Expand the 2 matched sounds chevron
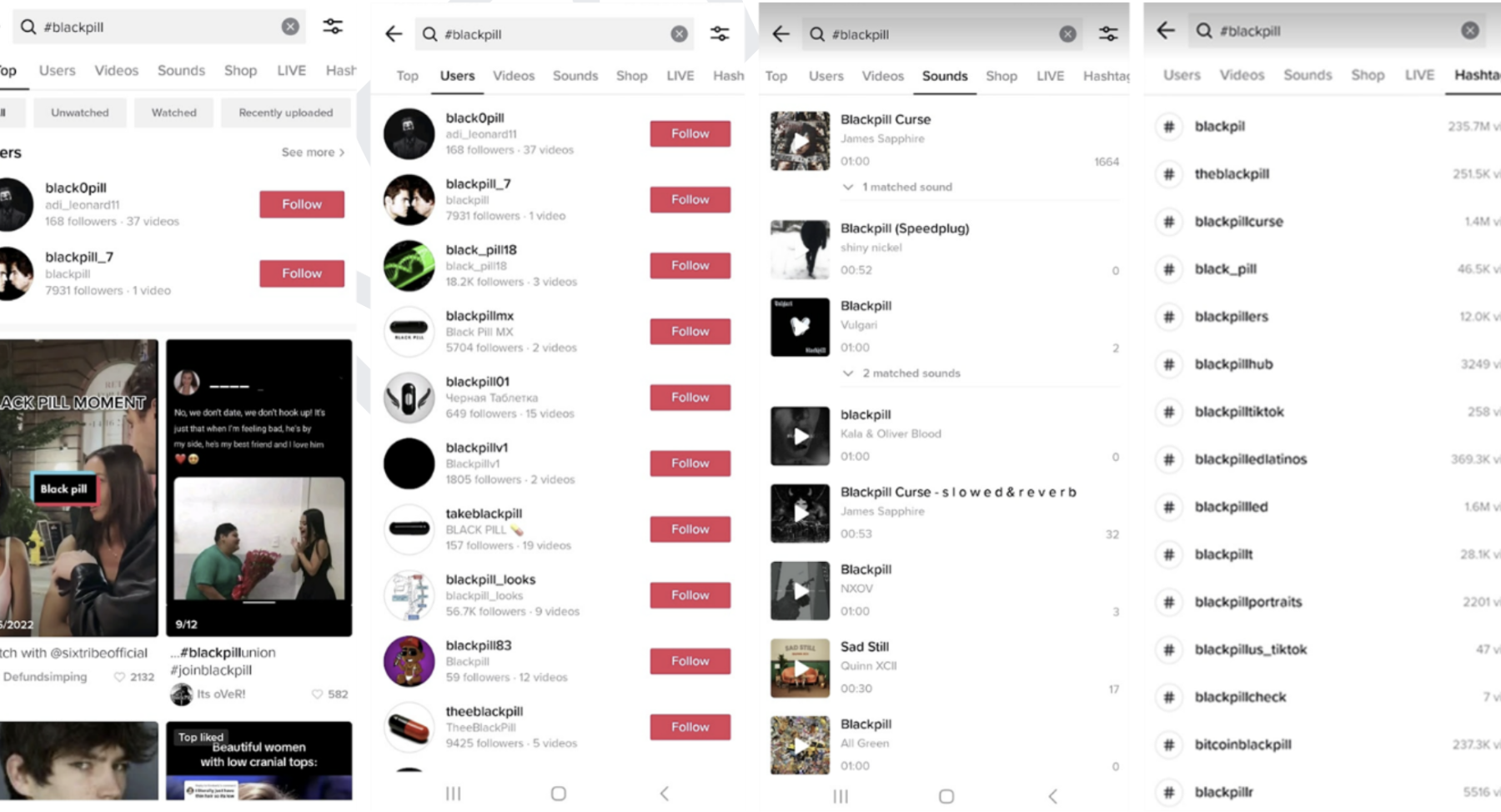Screen dimensions: 1501x812 [848, 373]
